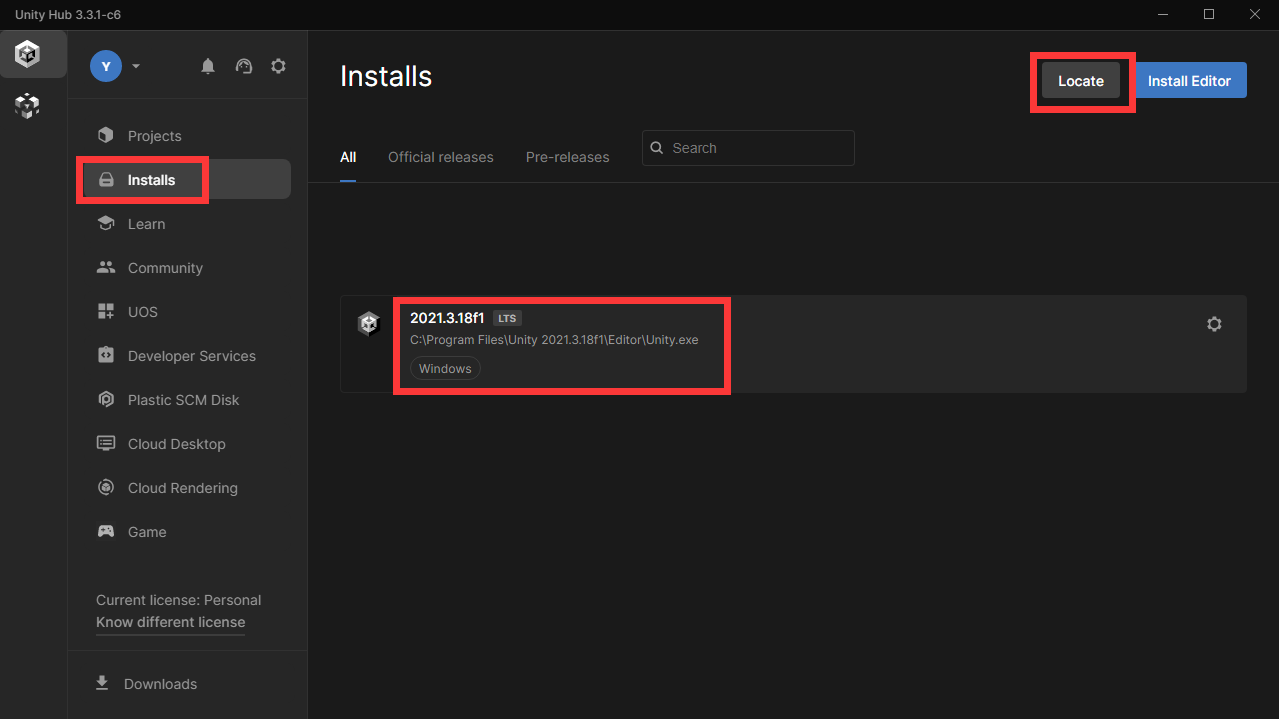Open the Unity Hub home icon in left rail
The image size is (1279, 719).
(x=28, y=54)
